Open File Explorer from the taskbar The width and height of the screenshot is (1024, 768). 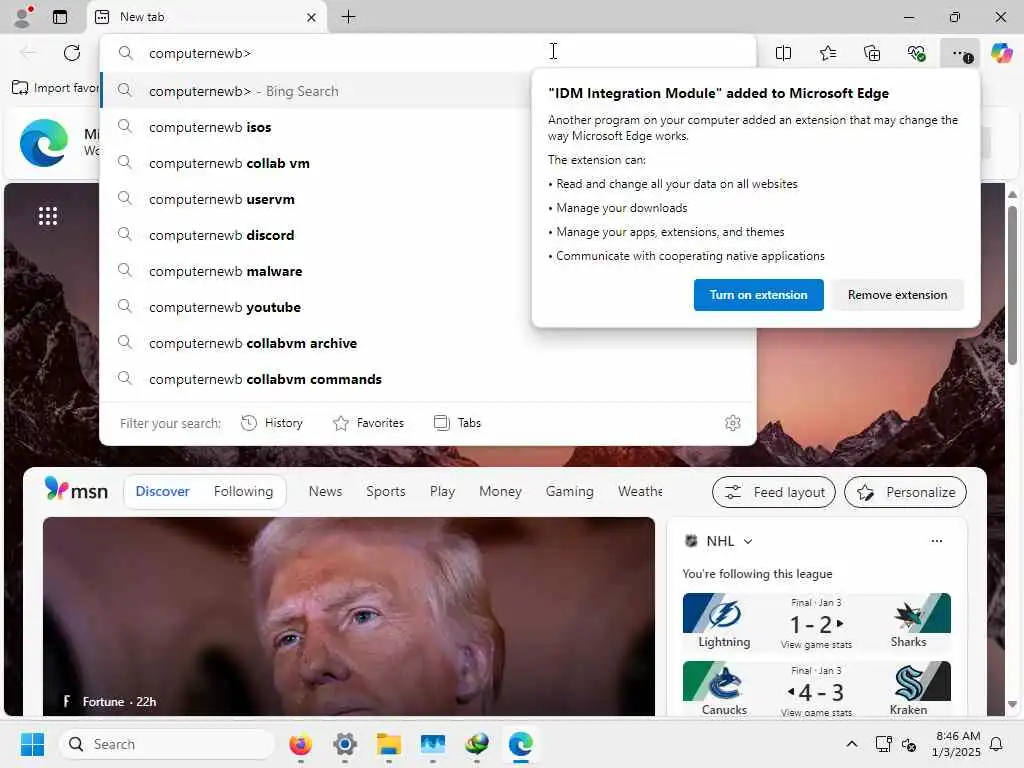(x=389, y=744)
